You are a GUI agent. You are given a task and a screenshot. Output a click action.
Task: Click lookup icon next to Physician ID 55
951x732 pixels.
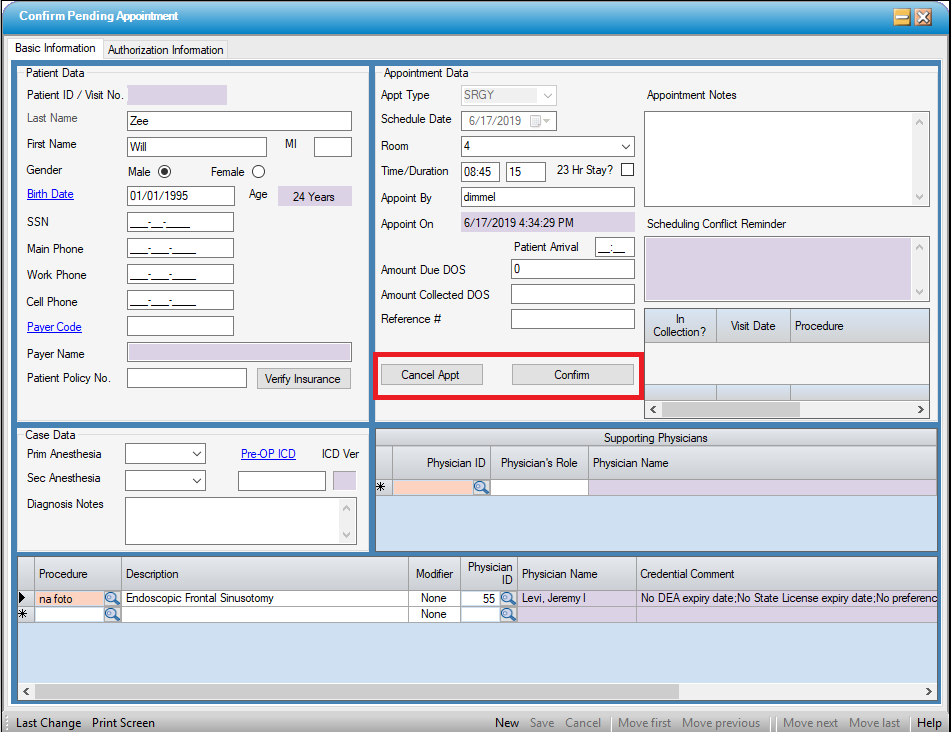pyautogui.click(x=508, y=598)
